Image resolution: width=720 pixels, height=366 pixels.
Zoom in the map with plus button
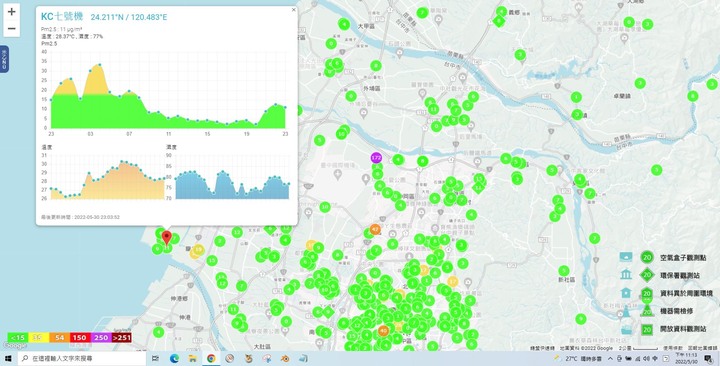point(11,12)
